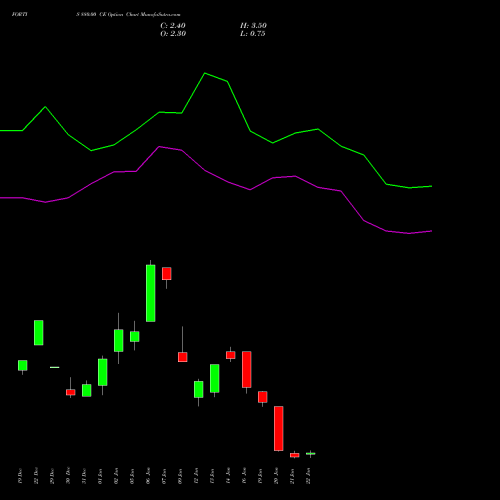Select the 14 Jan date label

click(228, 476)
